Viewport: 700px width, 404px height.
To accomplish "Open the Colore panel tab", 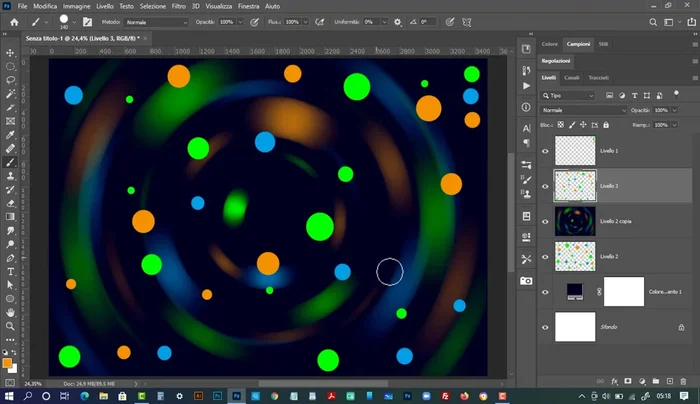I will (x=549, y=44).
